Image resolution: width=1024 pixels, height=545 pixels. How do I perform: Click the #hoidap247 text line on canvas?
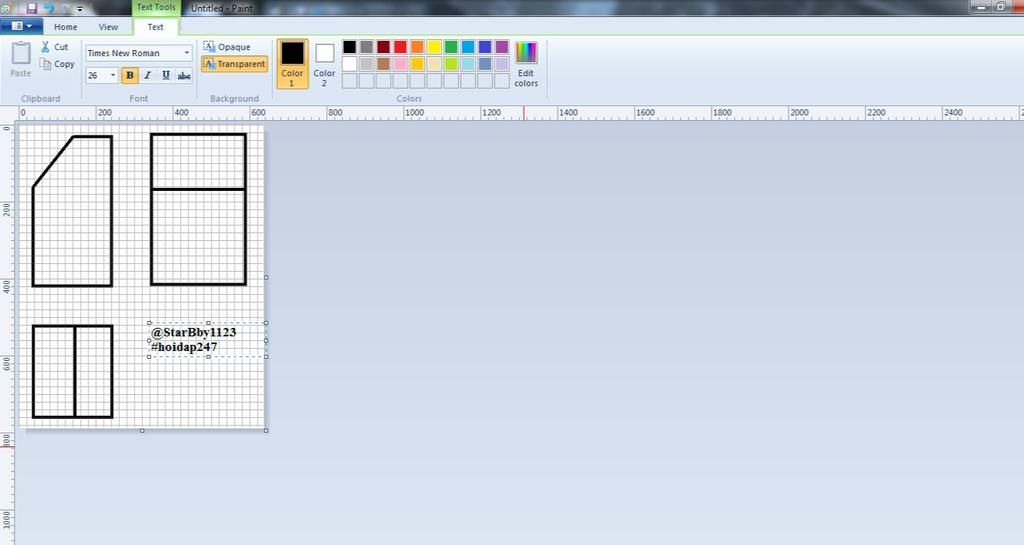[x=184, y=347]
